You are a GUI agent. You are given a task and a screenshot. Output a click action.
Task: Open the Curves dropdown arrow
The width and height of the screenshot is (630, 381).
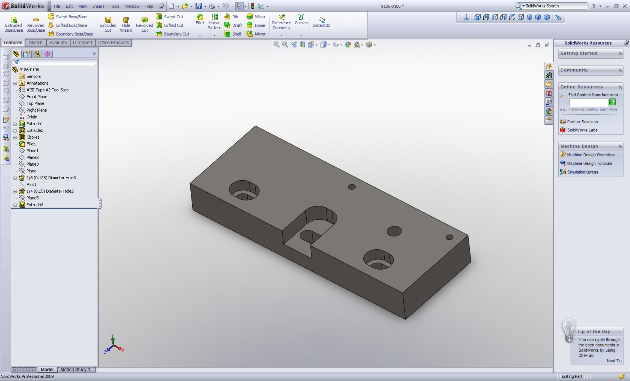click(x=301, y=35)
